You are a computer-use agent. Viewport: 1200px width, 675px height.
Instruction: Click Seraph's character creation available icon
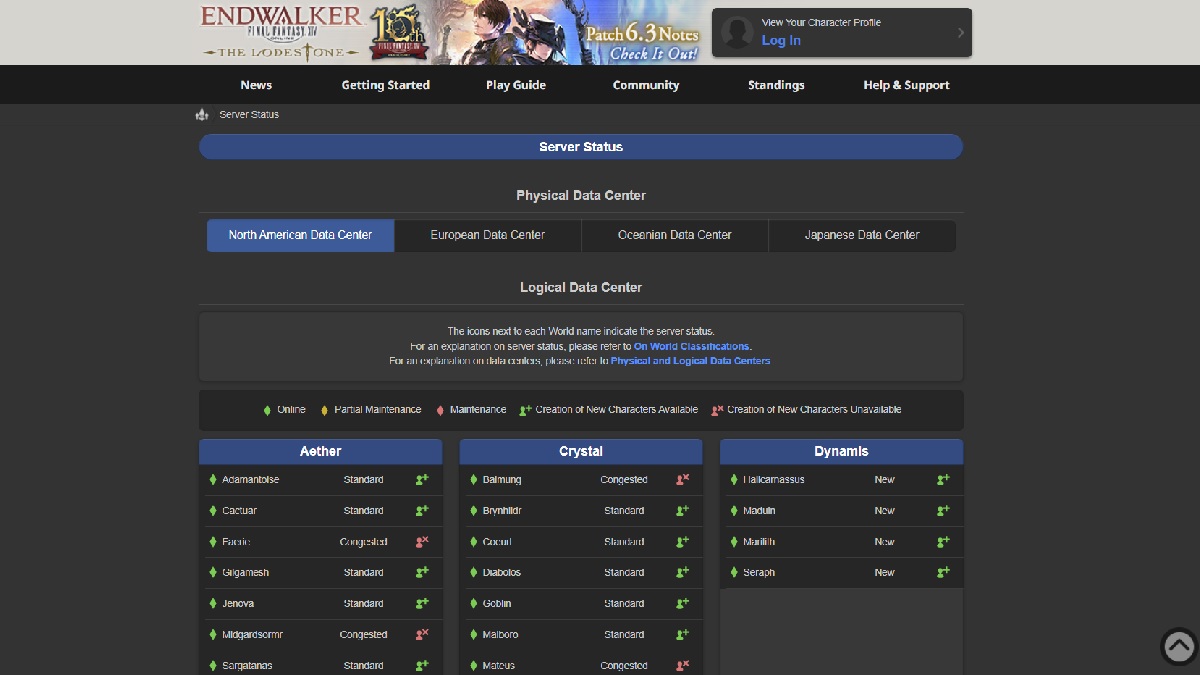[942, 573]
